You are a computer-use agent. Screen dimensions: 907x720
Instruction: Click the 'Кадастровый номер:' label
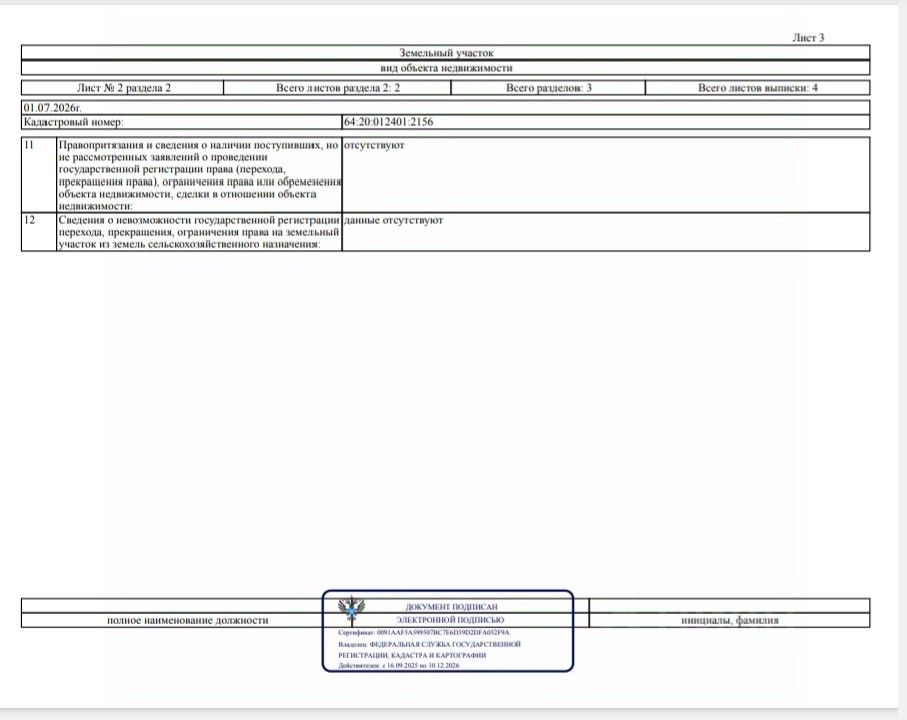point(73,122)
